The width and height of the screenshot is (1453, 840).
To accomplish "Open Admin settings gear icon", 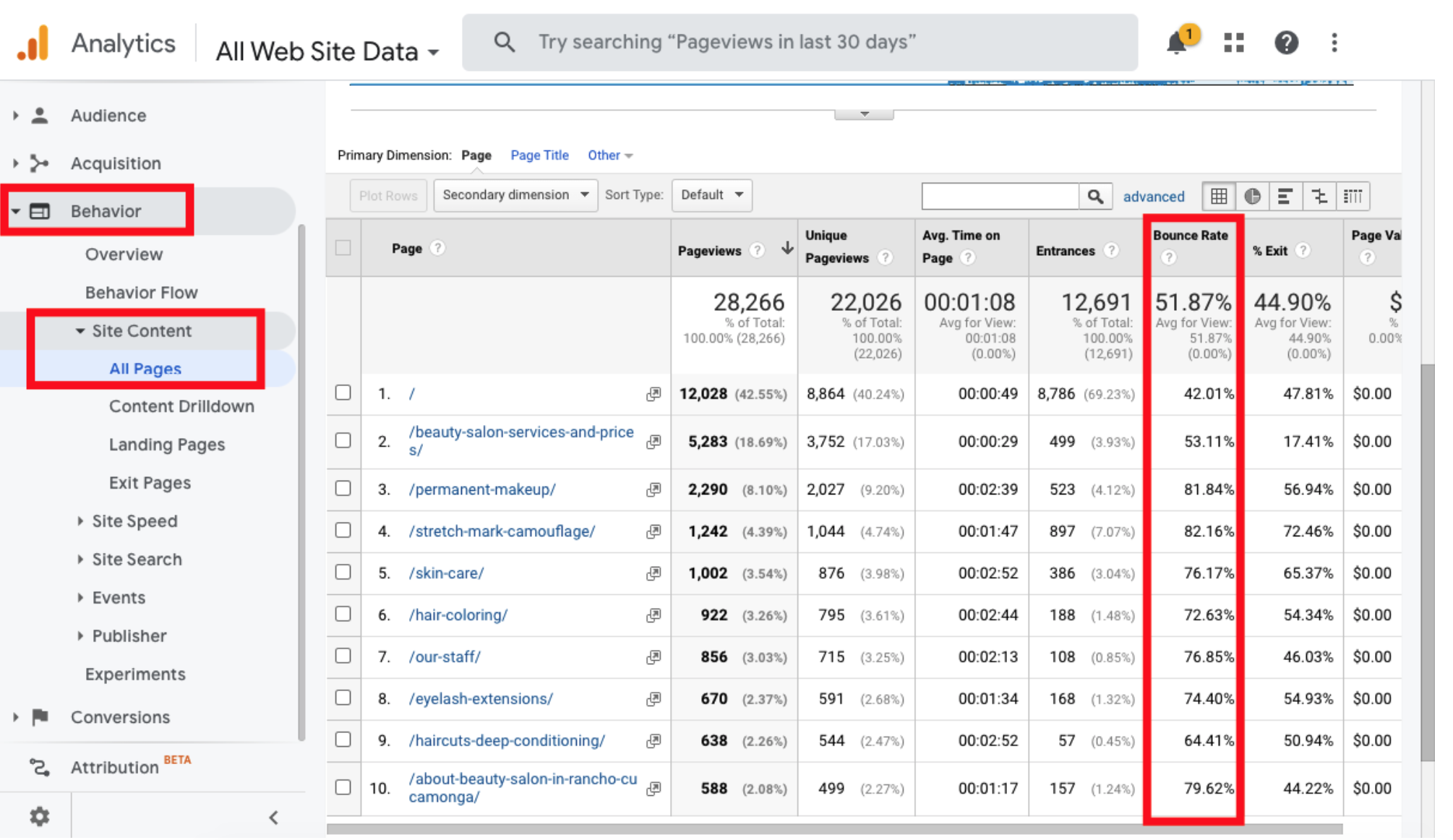I will coord(39,817).
